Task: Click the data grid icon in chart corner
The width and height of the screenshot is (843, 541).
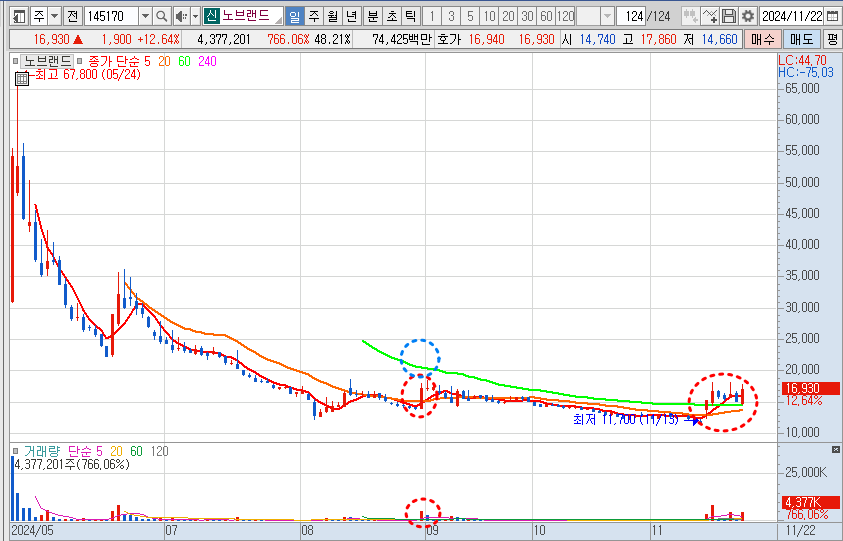Action: coord(22,79)
